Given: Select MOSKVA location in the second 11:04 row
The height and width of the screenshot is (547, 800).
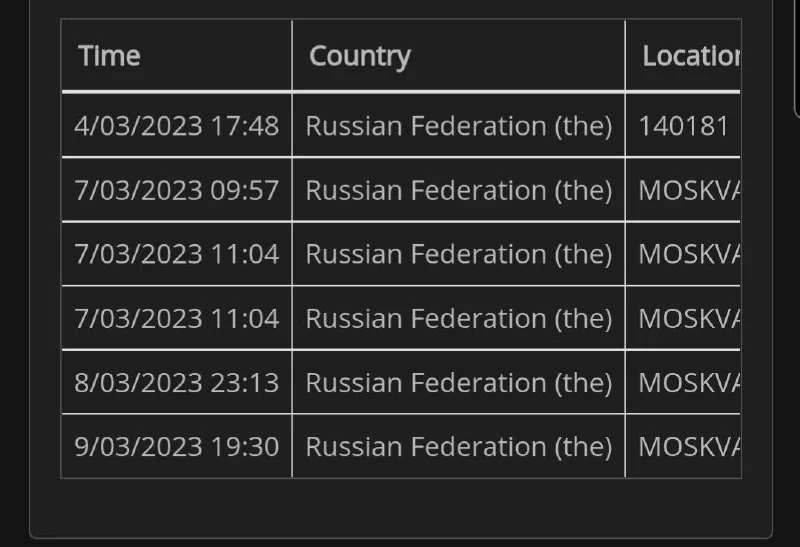Looking at the screenshot, I should coord(689,318).
